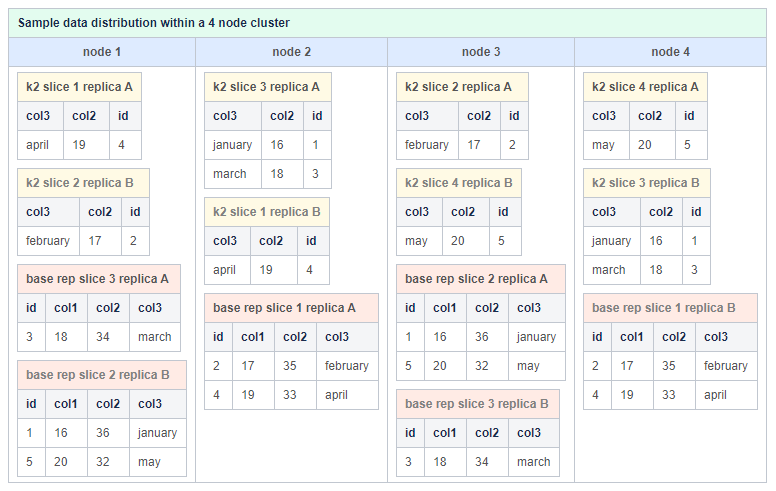Select 'k2 slice 1 replica B' table title
Image resolution: width=776 pixels, height=491 pixels.
(267, 212)
